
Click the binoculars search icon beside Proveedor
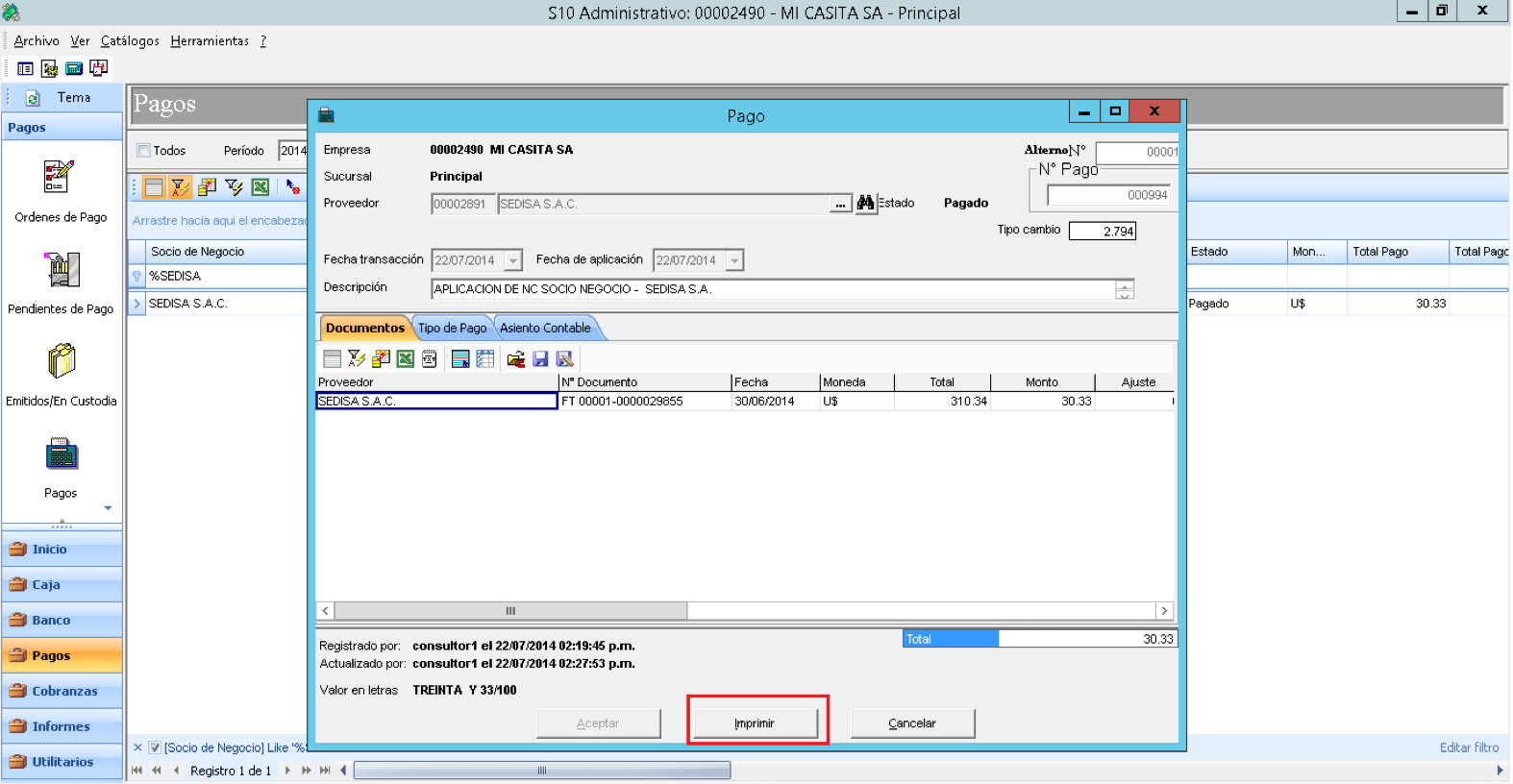[x=865, y=204]
